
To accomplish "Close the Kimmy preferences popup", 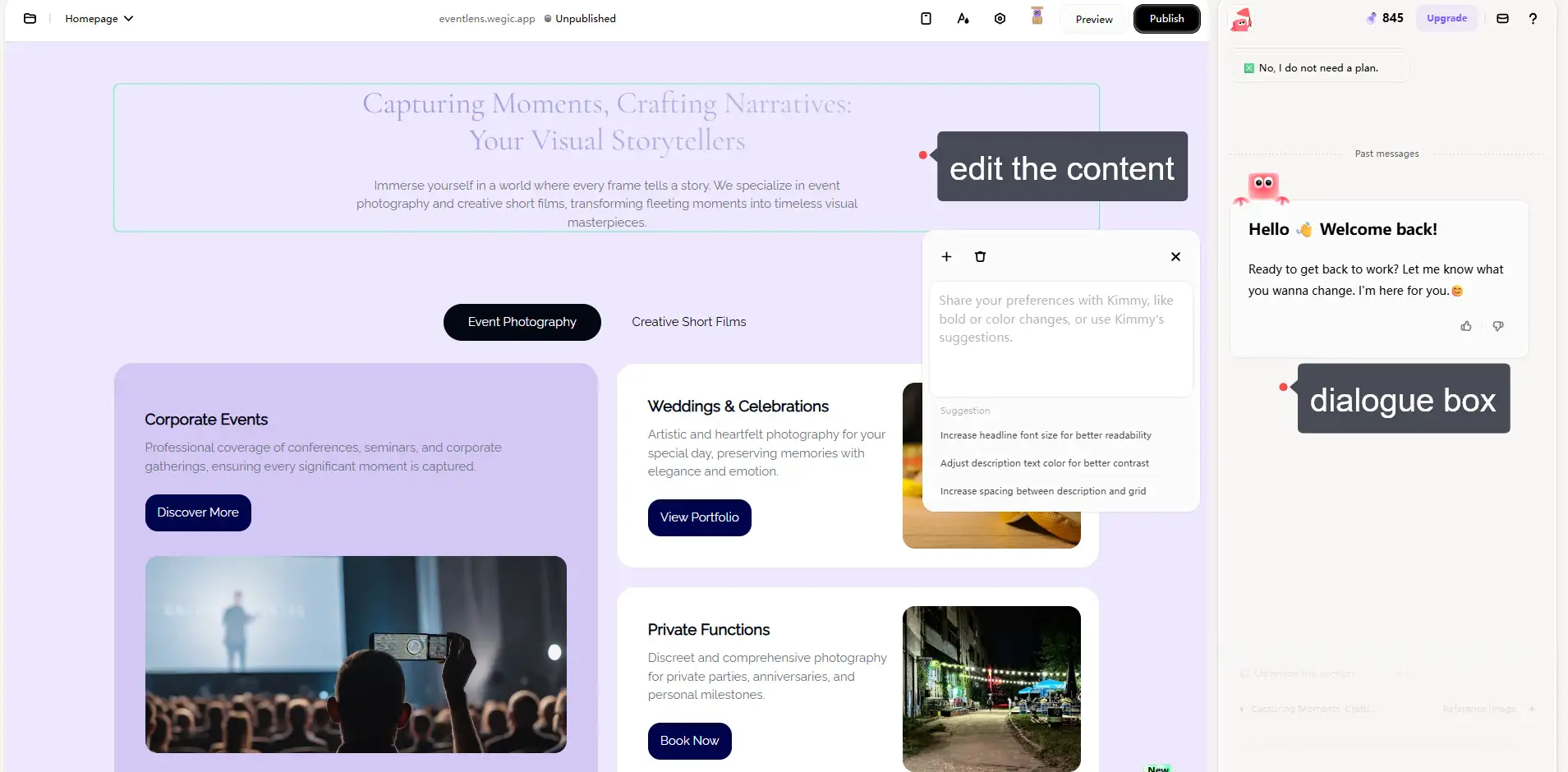I will tap(1175, 256).
